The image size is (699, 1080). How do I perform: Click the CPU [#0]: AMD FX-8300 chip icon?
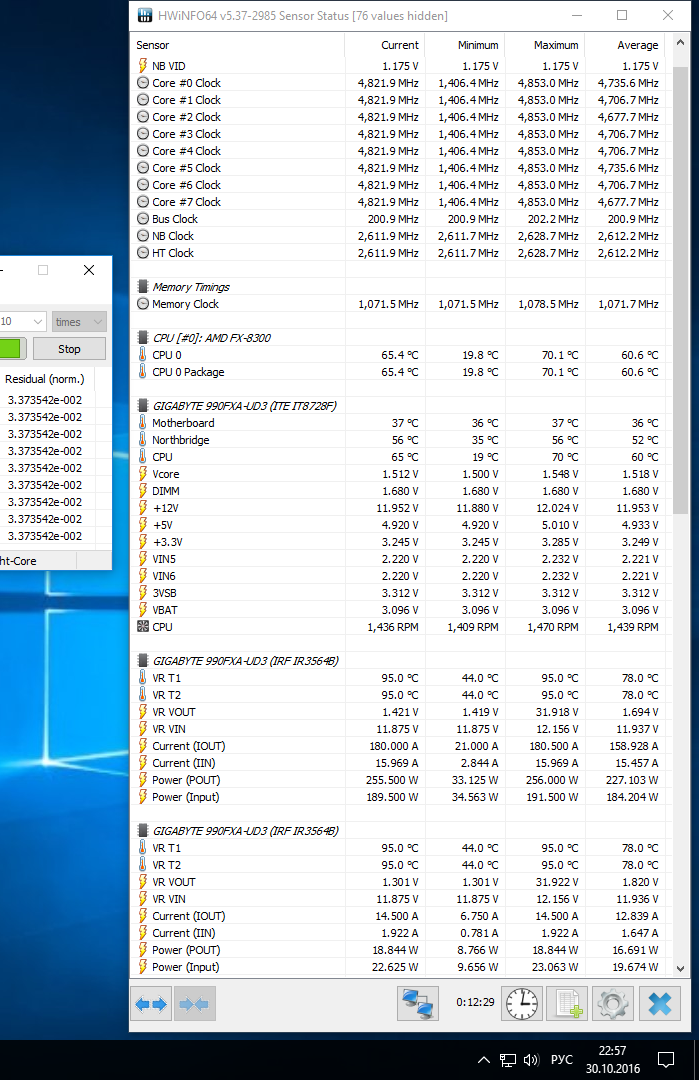(143, 338)
